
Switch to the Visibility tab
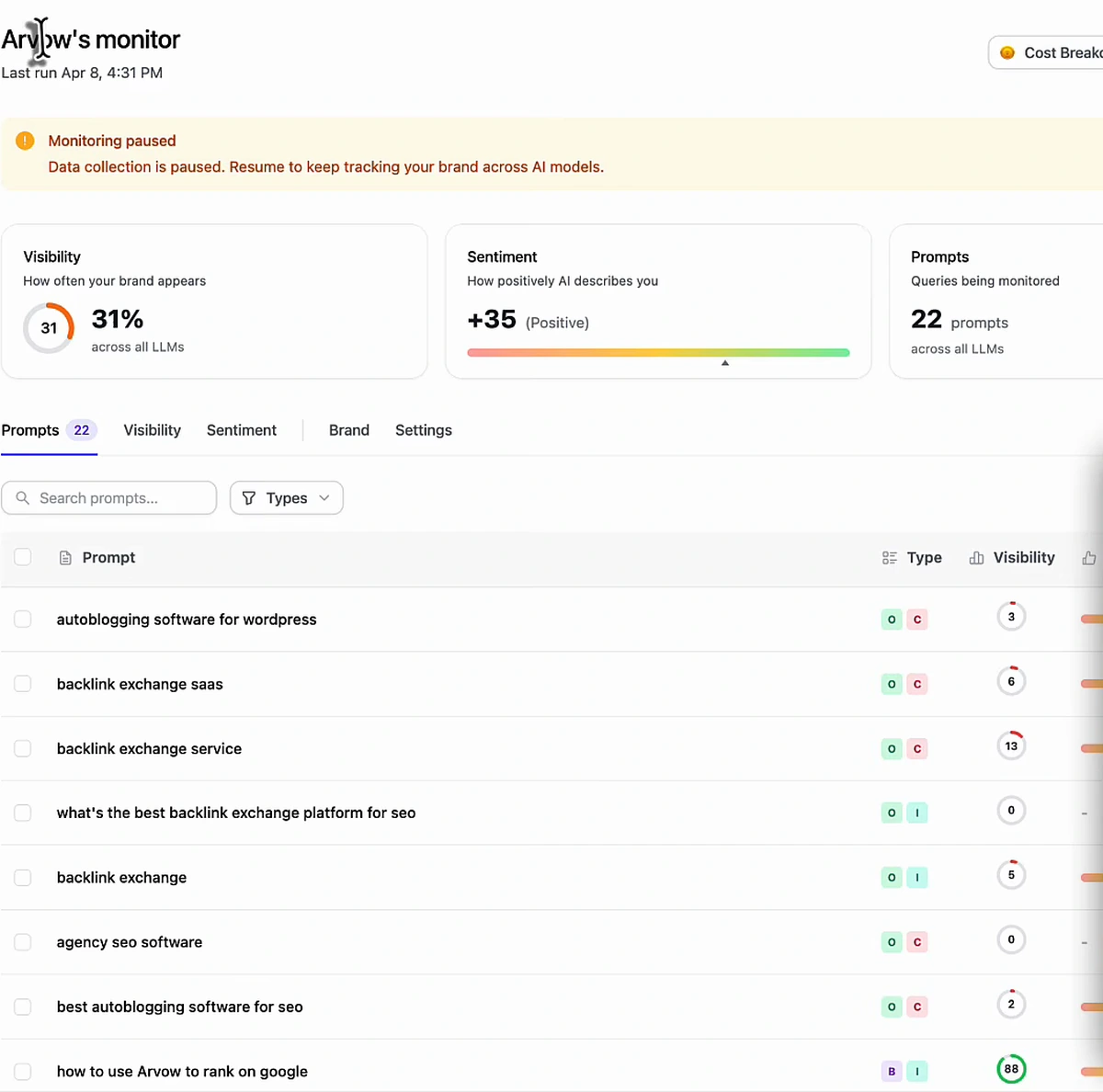coord(153,430)
